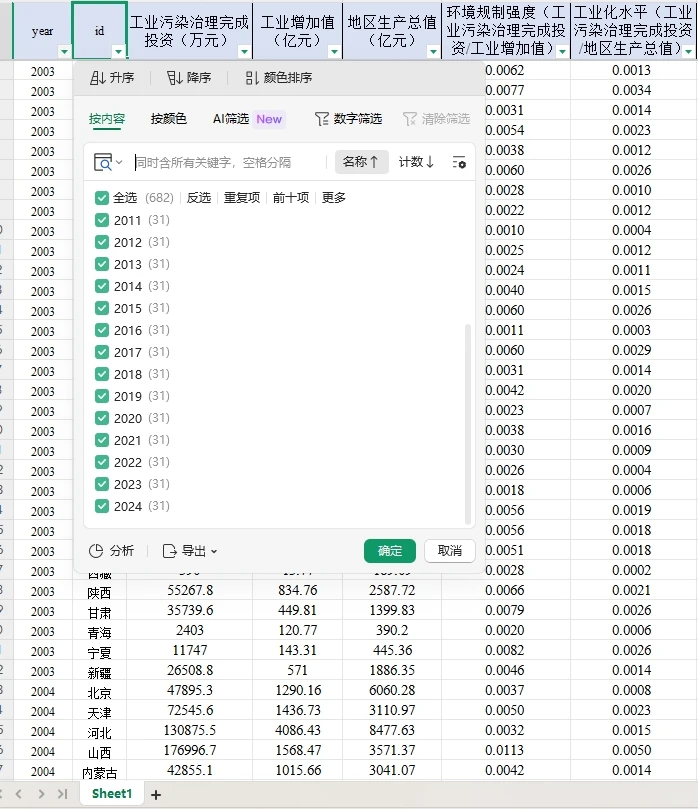Screen dimensions: 698x809
Task: Select cell with value 0.0113
Action: point(505,750)
